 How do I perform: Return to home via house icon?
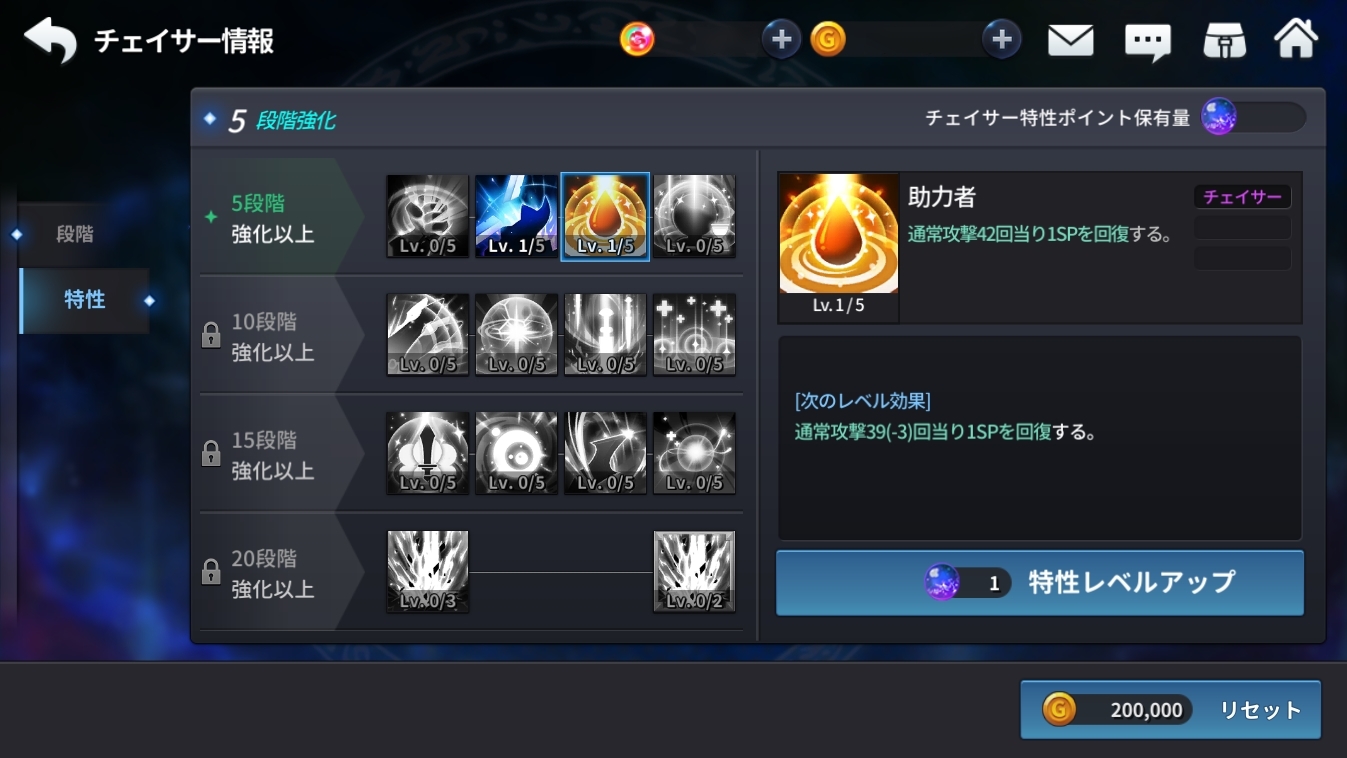coord(1295,39)
